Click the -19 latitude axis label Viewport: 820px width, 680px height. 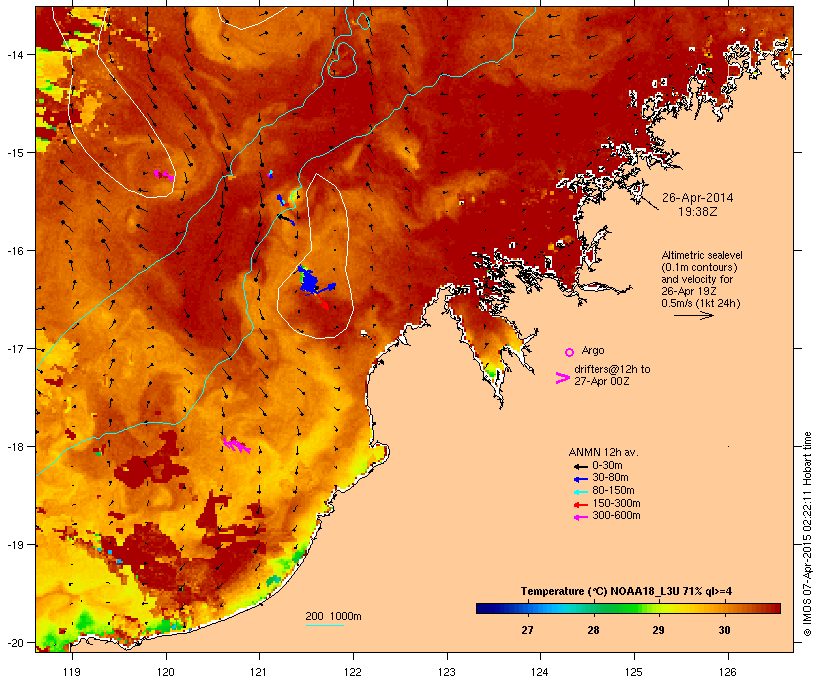(x=14, y=545)
